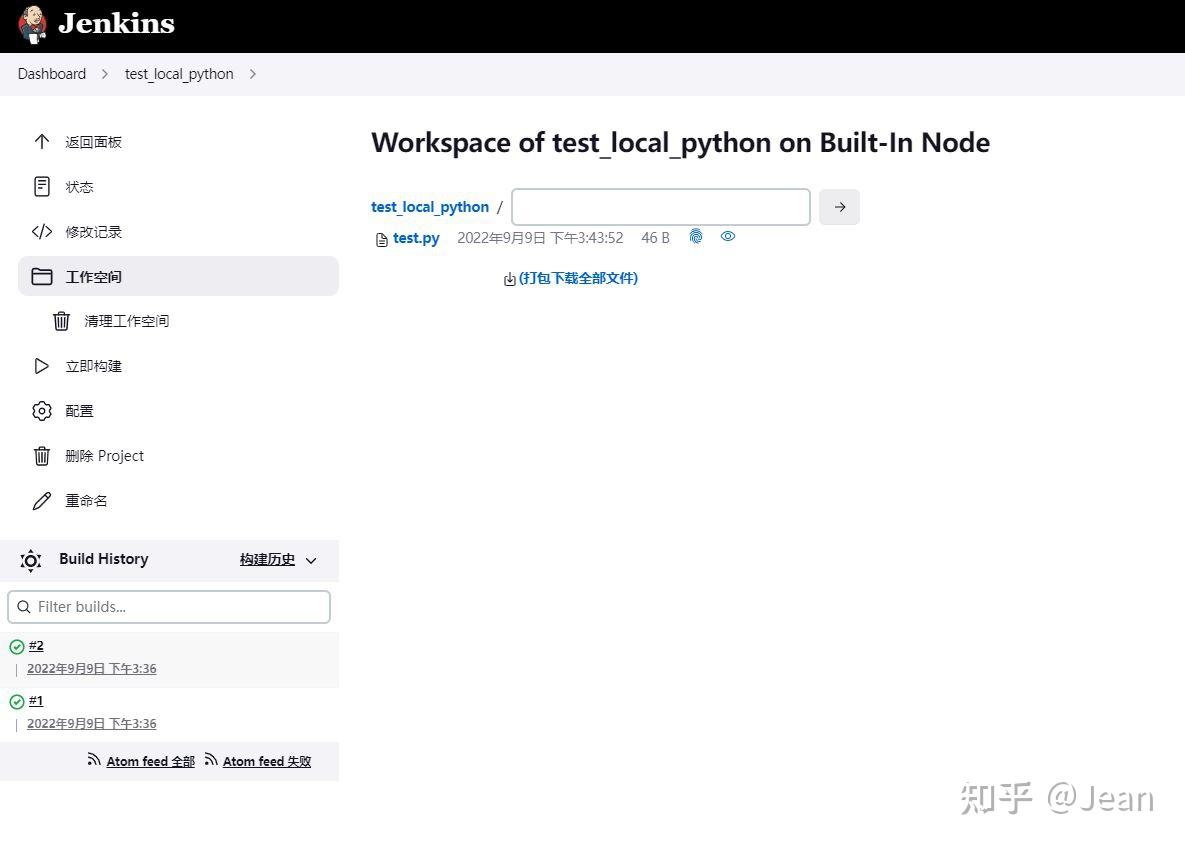Click the eye view icon for test.py
This screenshot has width=1185, height=845.
tap(728, 237)
